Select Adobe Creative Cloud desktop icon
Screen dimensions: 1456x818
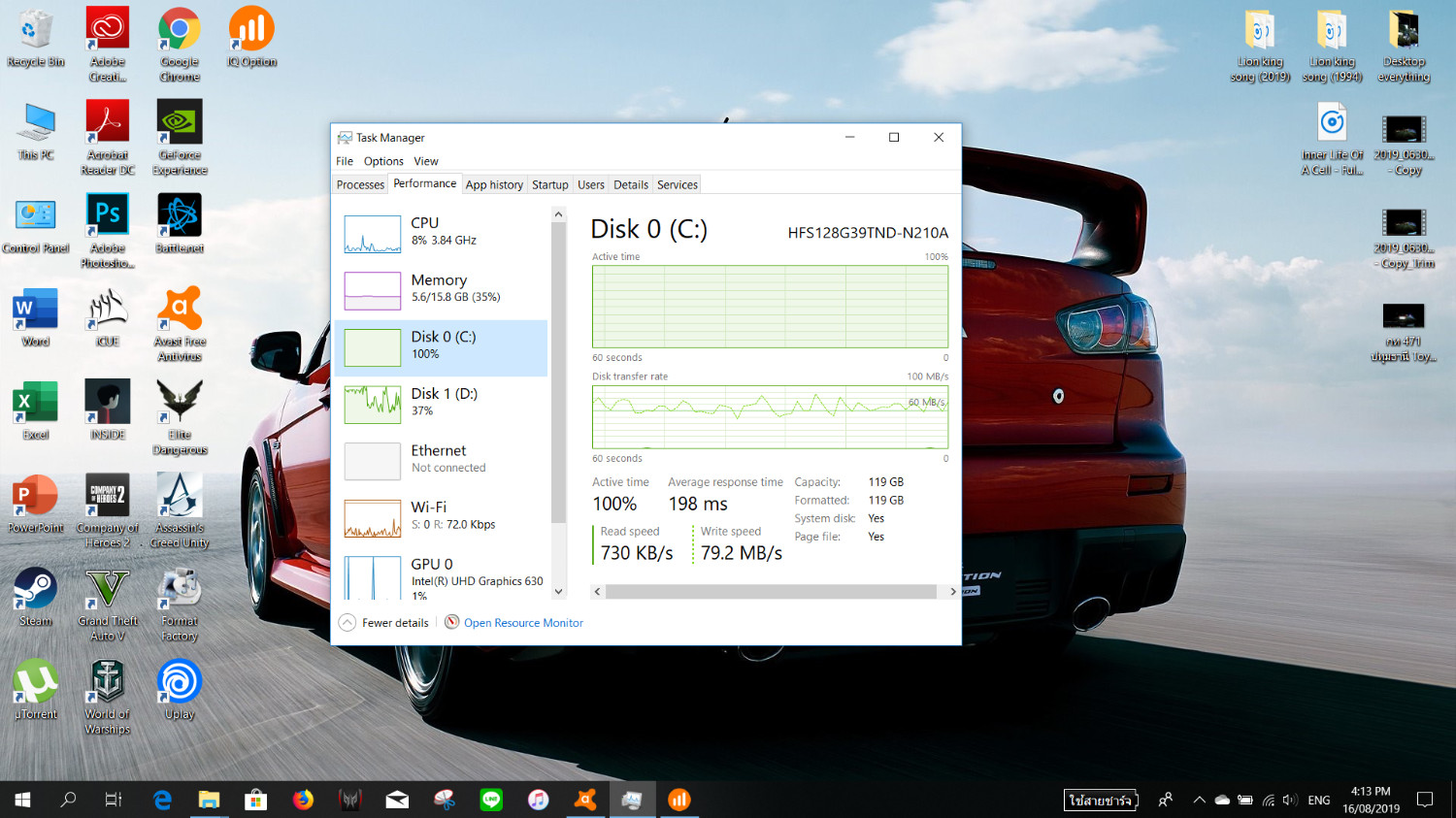[108, 45]
